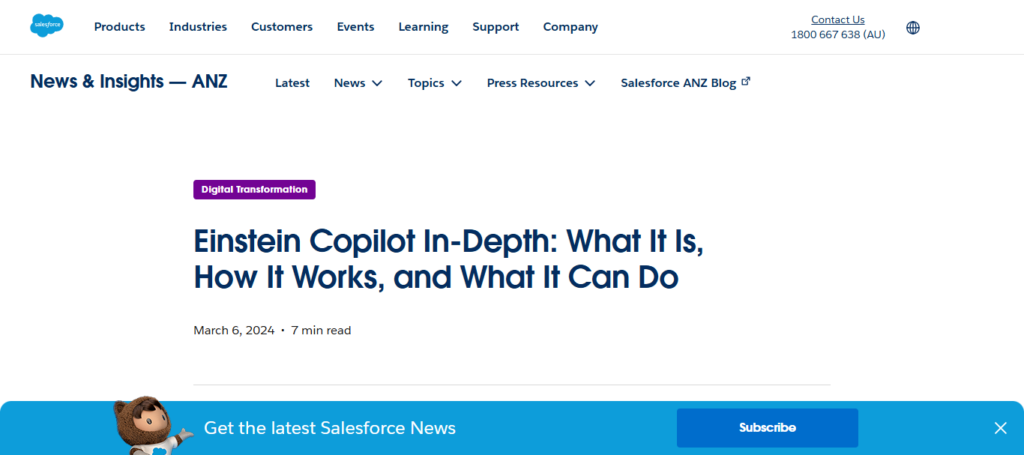This screenshot has width=1024, height=455.
Task: Go to the Latest news section
Action: click(292, 83)
